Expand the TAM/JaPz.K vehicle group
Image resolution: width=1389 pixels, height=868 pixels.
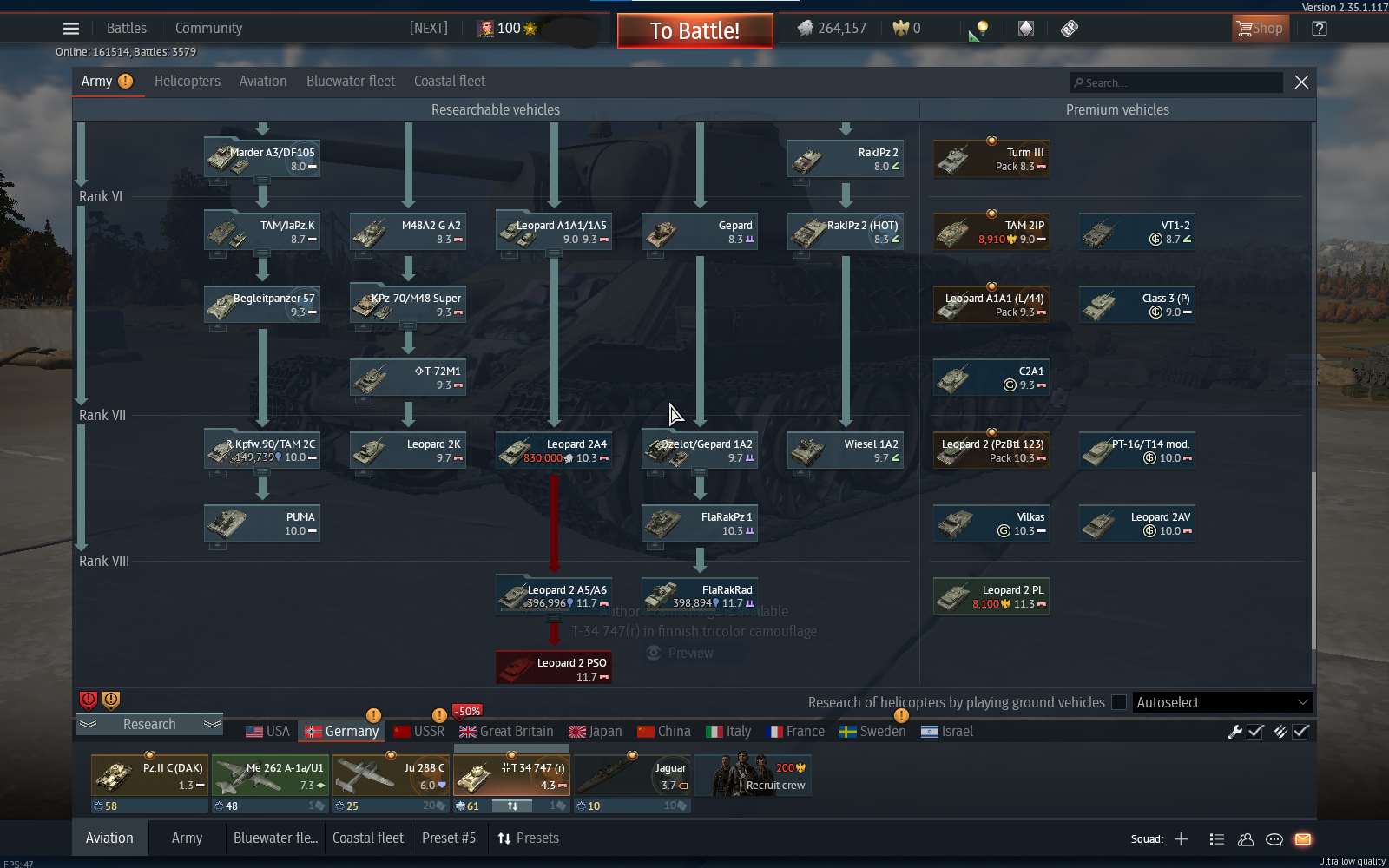tap(262, 253)
